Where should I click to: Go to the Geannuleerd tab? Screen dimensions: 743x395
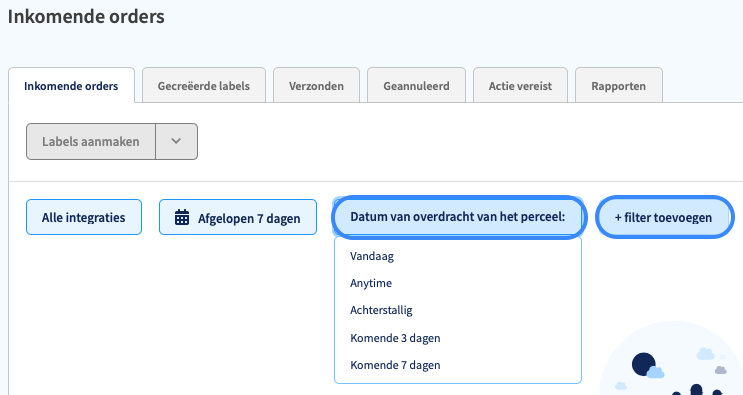point(416,86)
